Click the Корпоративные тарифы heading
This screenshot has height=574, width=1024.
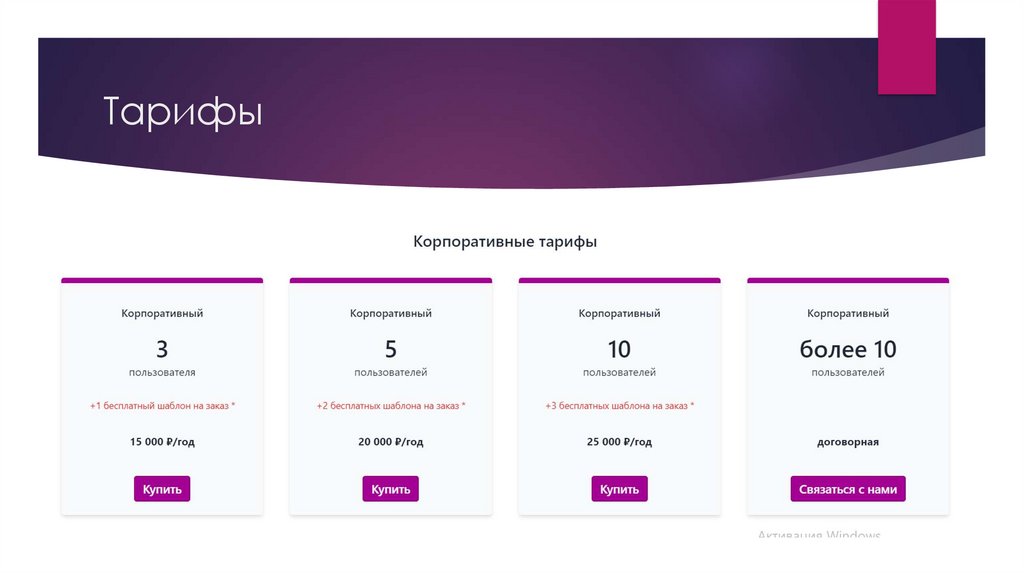pos(505,242)
